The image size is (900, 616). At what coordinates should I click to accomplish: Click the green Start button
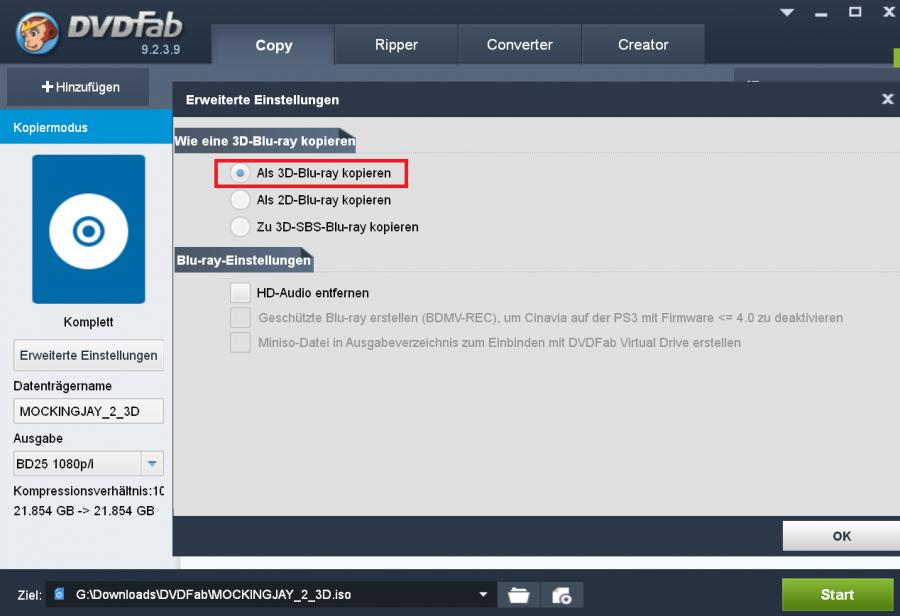(x=837, y=595)
